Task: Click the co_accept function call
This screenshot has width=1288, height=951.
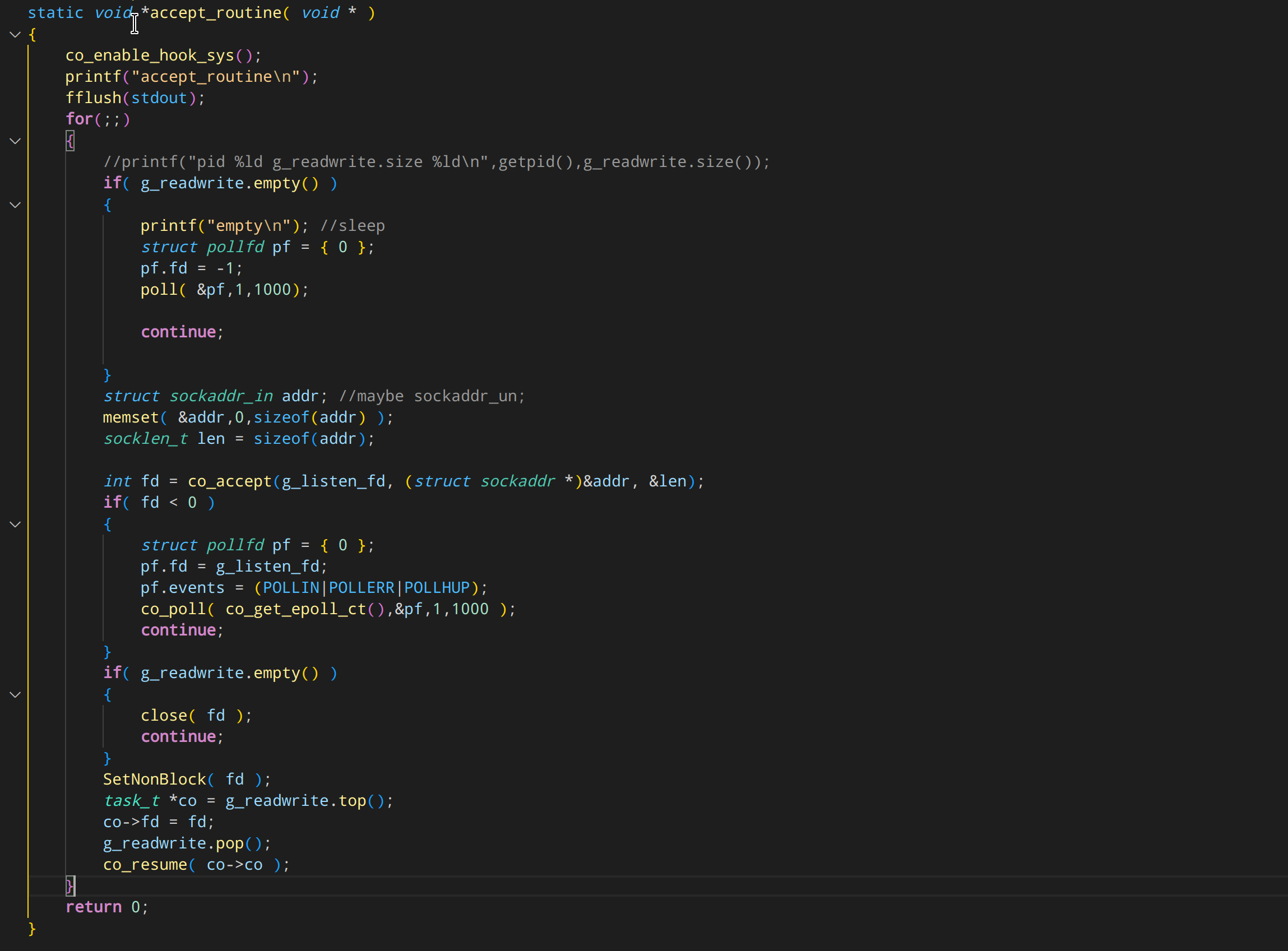Action: coord(230,481)
